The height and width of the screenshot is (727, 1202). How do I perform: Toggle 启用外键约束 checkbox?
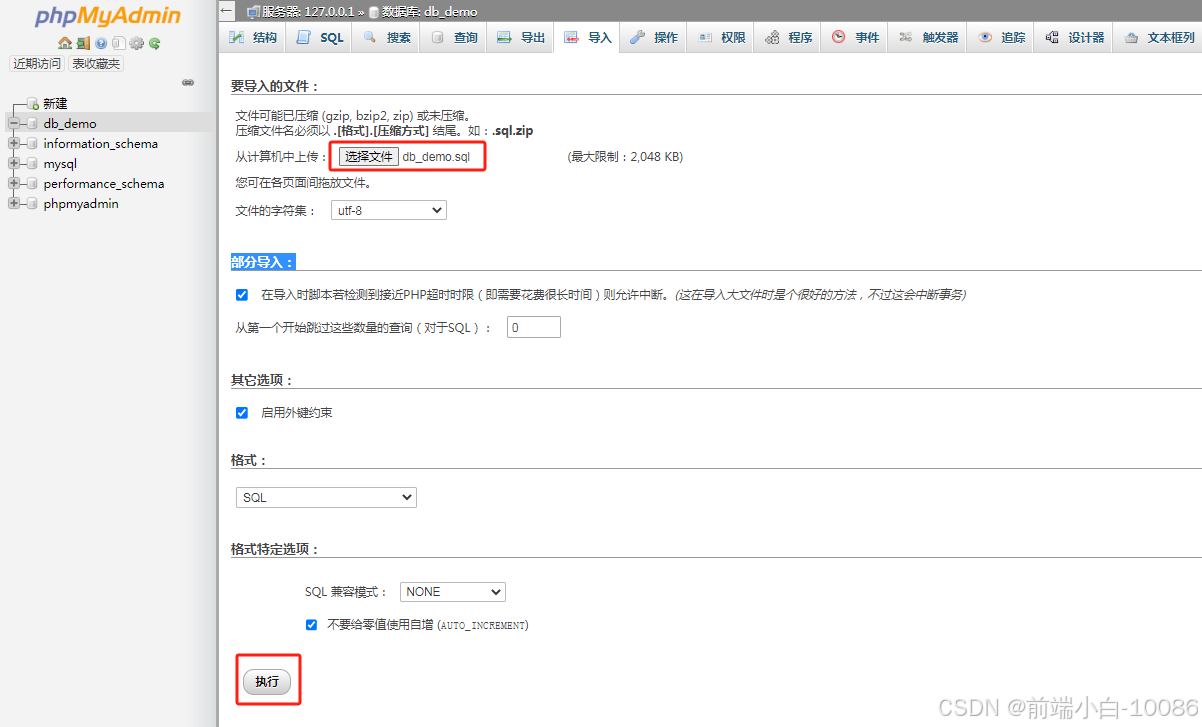241,411
